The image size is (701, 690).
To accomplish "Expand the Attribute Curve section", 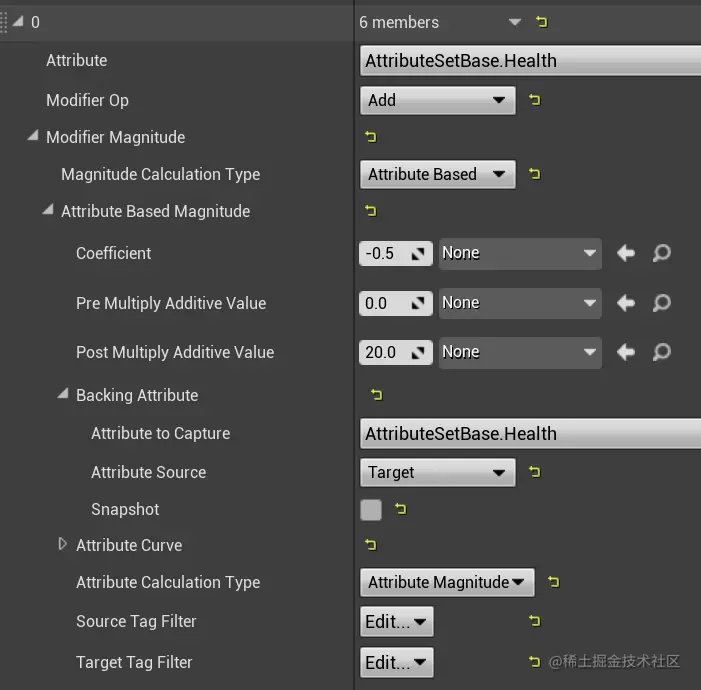I will click(63, 545).
